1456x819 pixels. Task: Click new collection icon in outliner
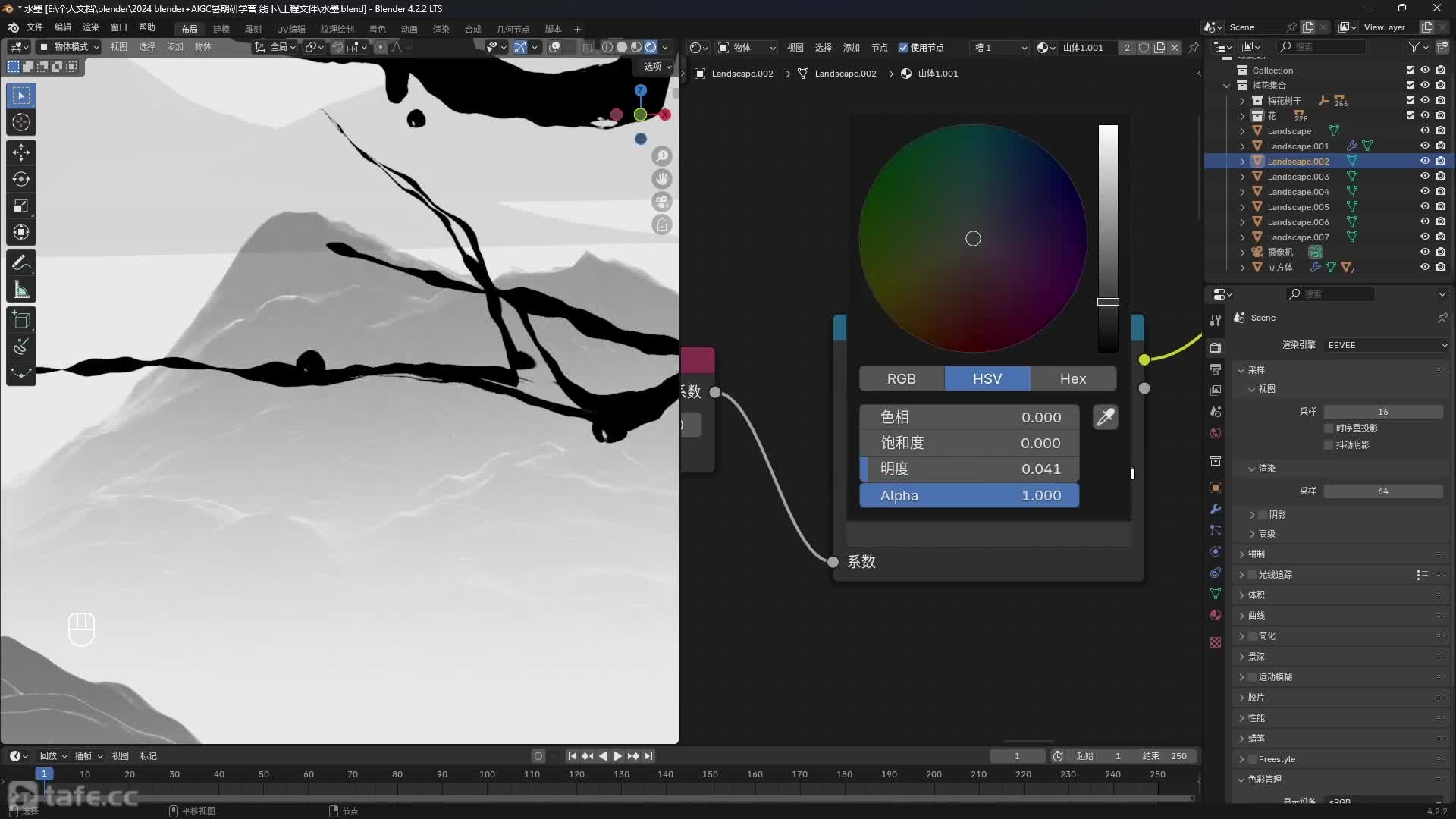click(x=1442, y=47)
